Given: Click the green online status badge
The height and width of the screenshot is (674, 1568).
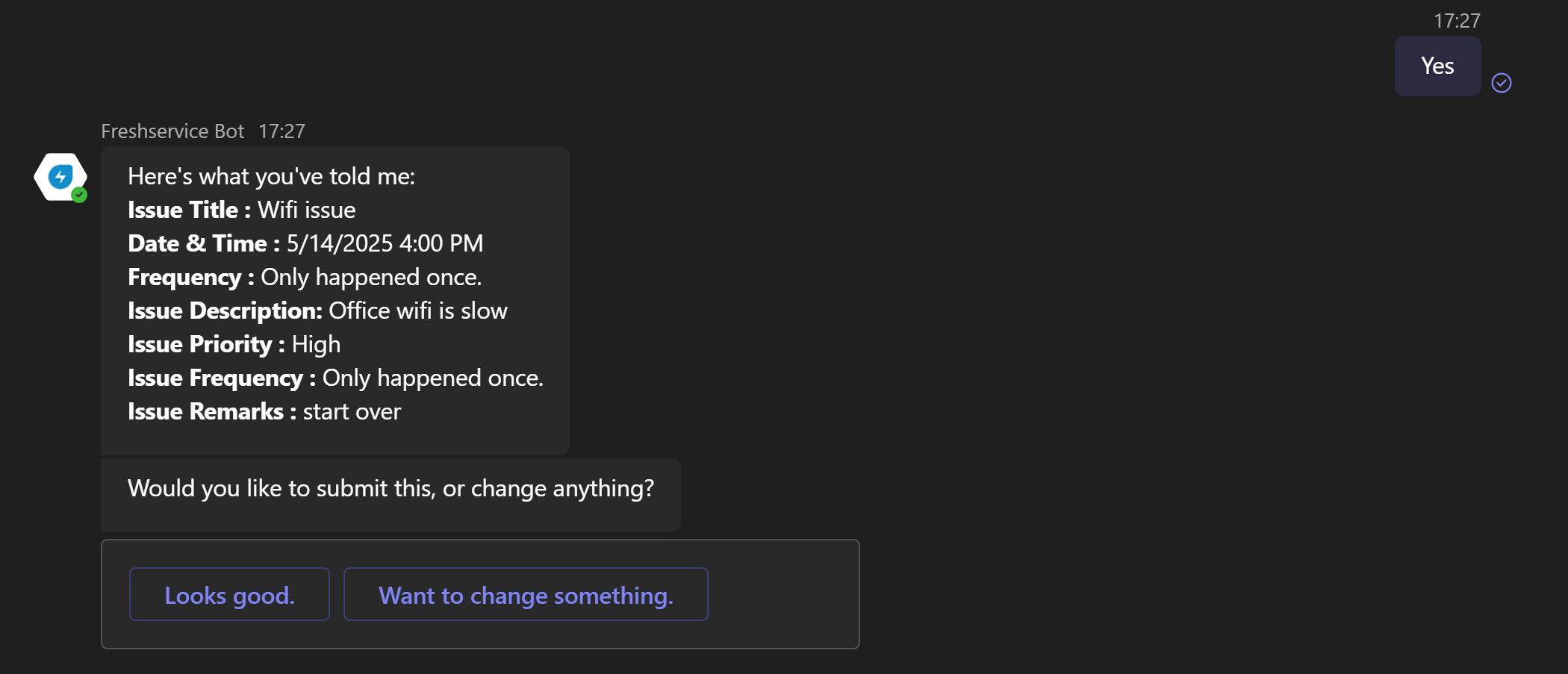Looking at the screenshot, I should (79, 195).
